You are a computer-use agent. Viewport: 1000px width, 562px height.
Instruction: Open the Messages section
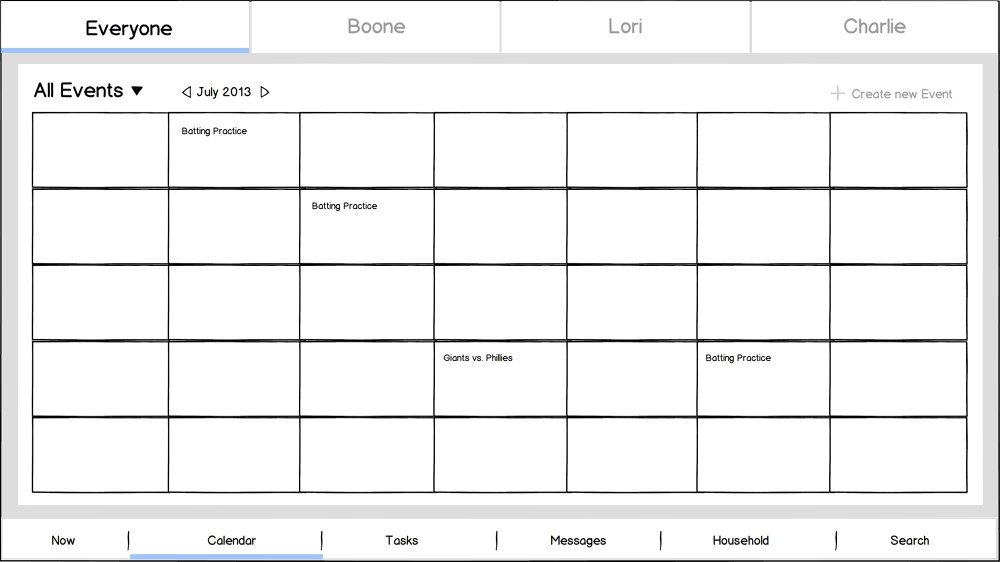[x=578, y=540]
